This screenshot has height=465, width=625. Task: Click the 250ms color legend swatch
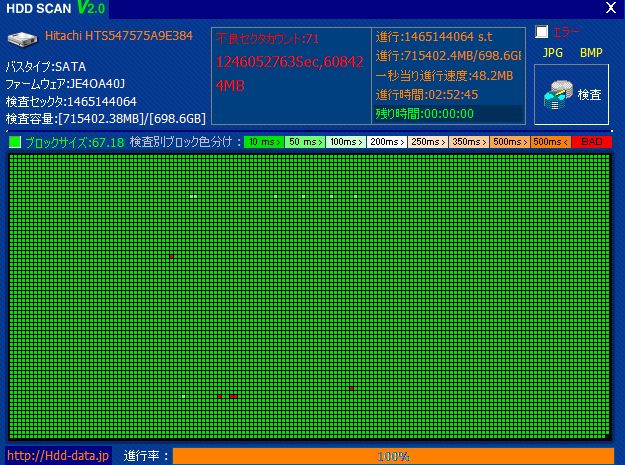pyautogui.click(x=428, y=142)
